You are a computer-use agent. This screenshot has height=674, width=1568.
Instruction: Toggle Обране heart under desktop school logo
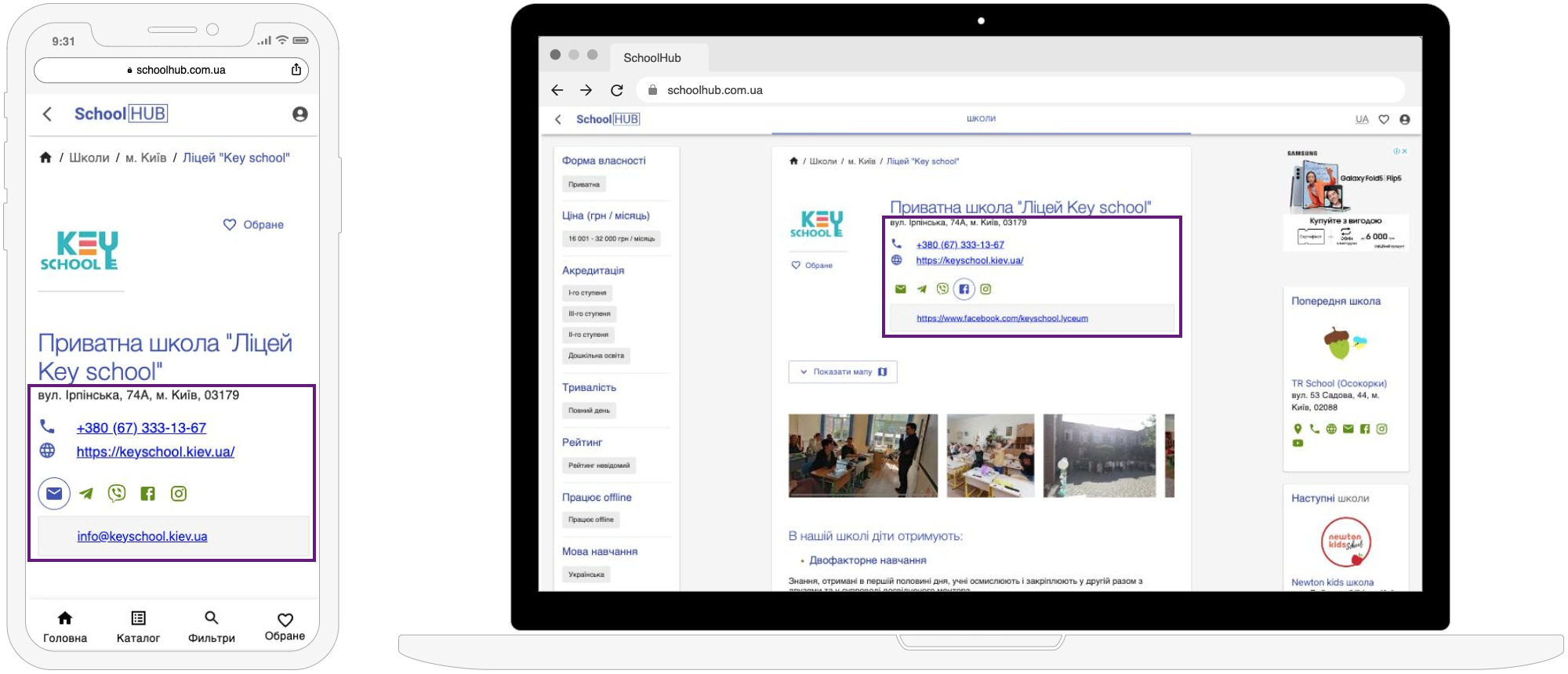811,266
